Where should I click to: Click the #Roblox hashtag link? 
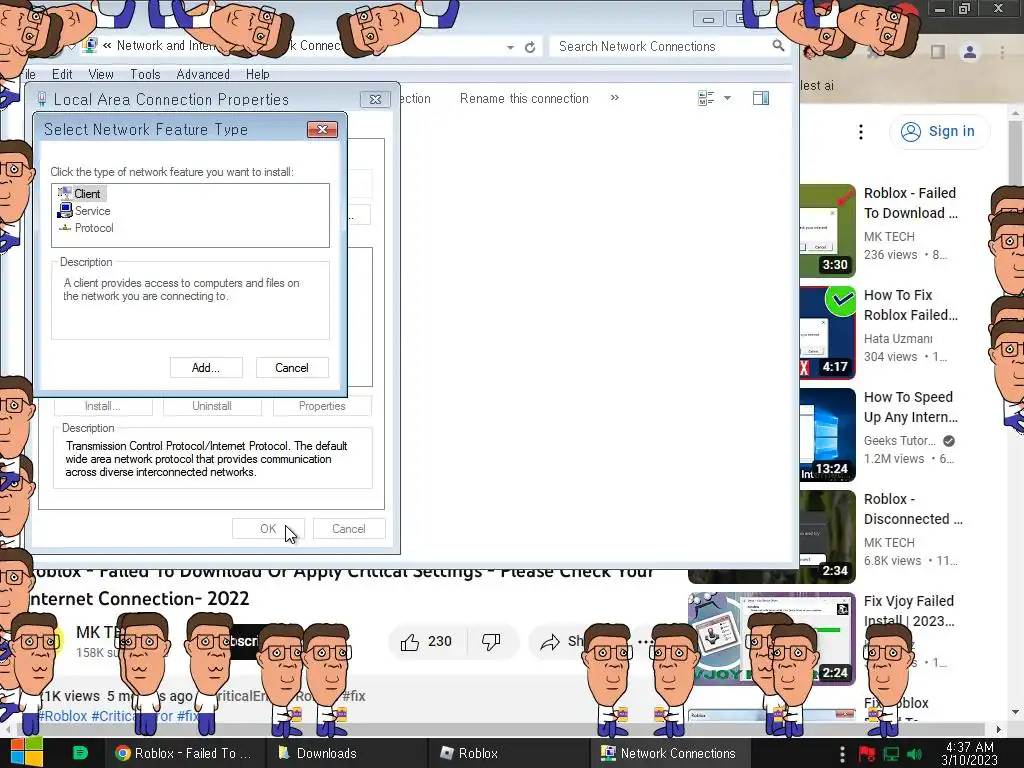click(63, 716)
